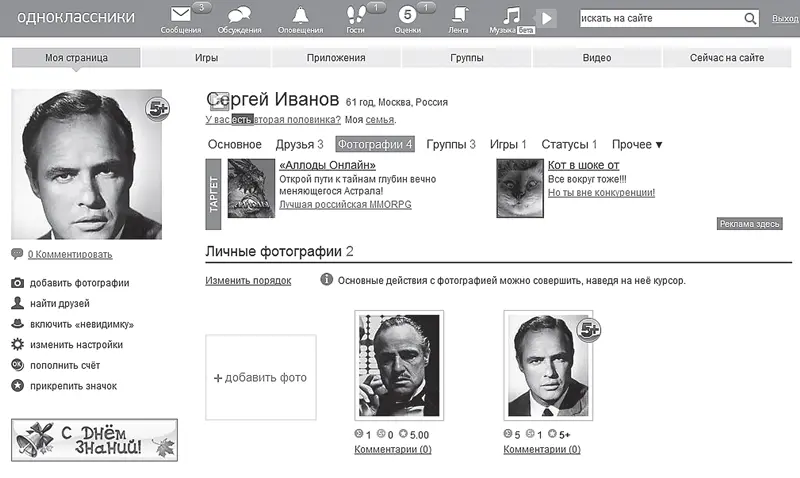Open the Обсуждения speech bubbles icon
Image resolution: width=800 pixels, height=478 pixels.
(x=239, y=15)
